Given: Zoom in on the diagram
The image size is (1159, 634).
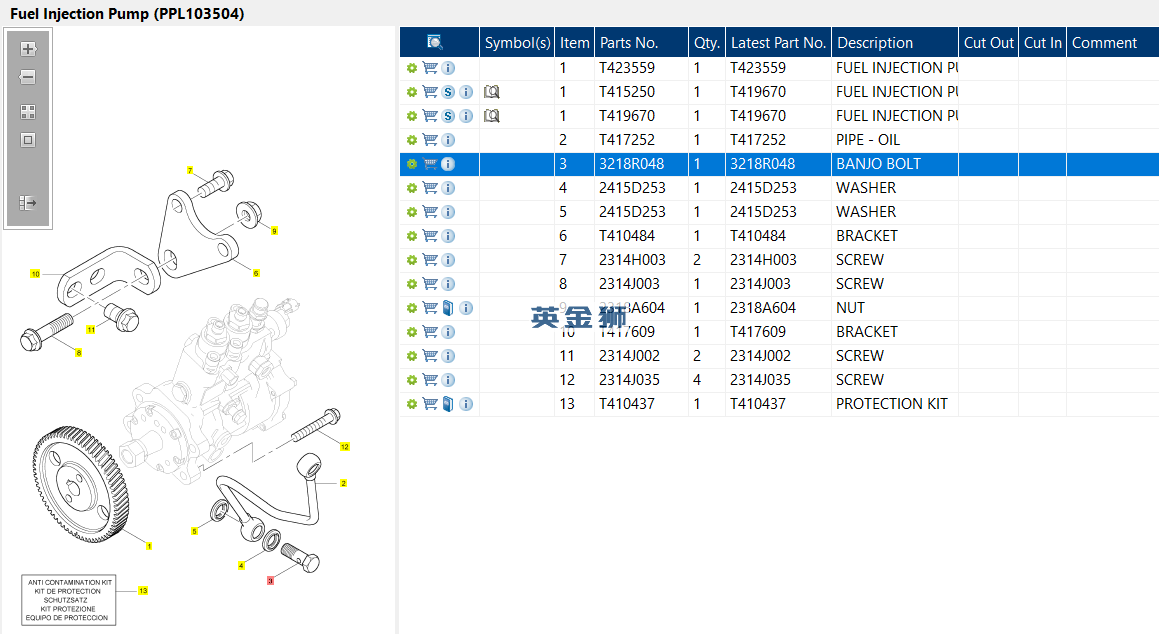Looking at the screenshot, I should (28, 49).
